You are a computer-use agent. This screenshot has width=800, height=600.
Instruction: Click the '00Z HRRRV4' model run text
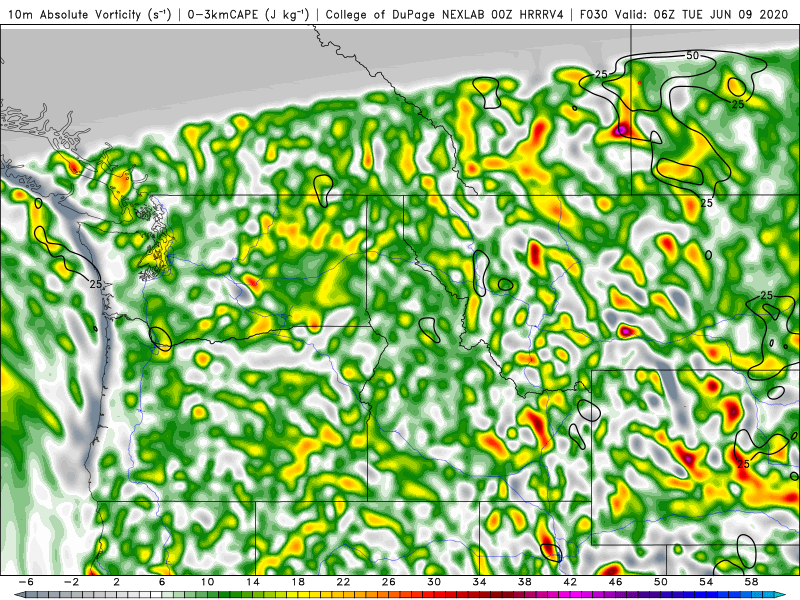click(x=527, y=15)
